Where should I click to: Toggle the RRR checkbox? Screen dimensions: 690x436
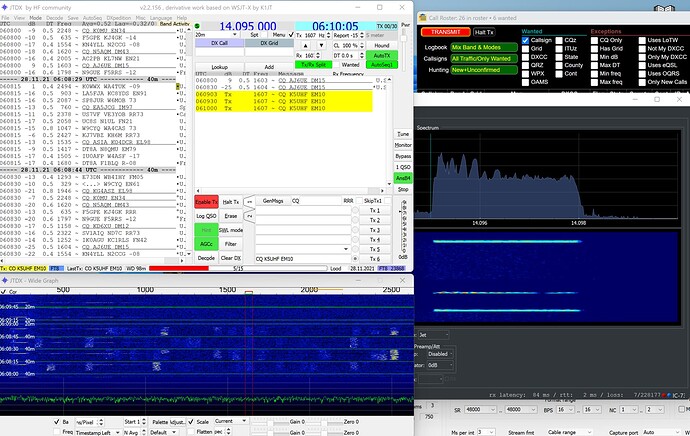click(359, 201)
